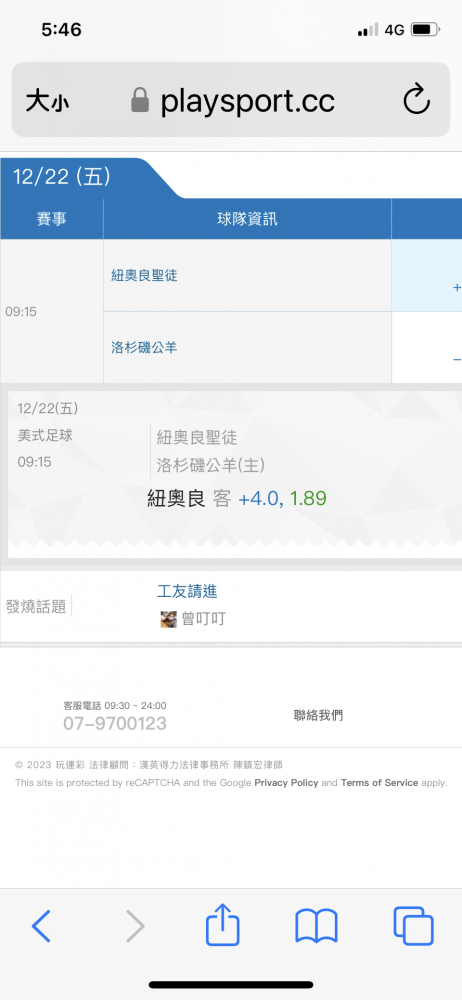Go back with the left arrow icon
The width and height of the screenshot is (462, 1000).
coord(41,926)
